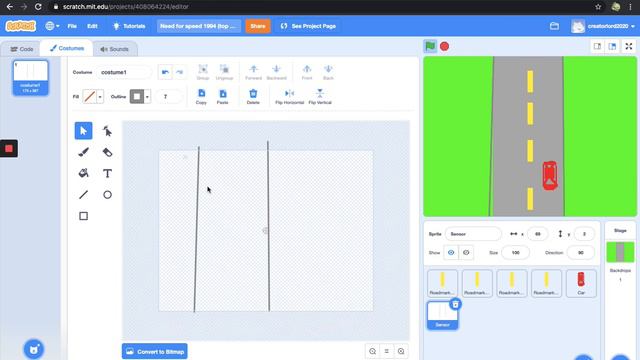The image size is (640, 360).
Task: Switch to large stage layout
Action: click(x=612, y=47)
